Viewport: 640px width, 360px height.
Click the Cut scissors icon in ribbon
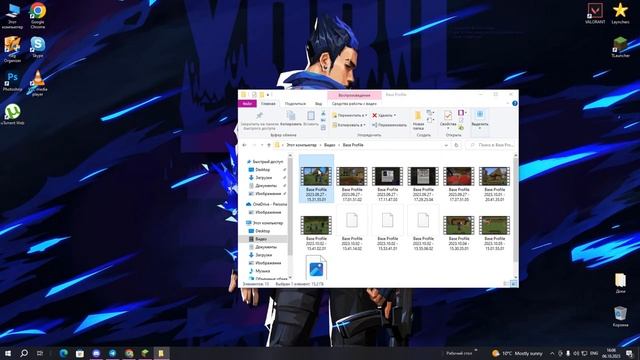[x=323, y=113]
